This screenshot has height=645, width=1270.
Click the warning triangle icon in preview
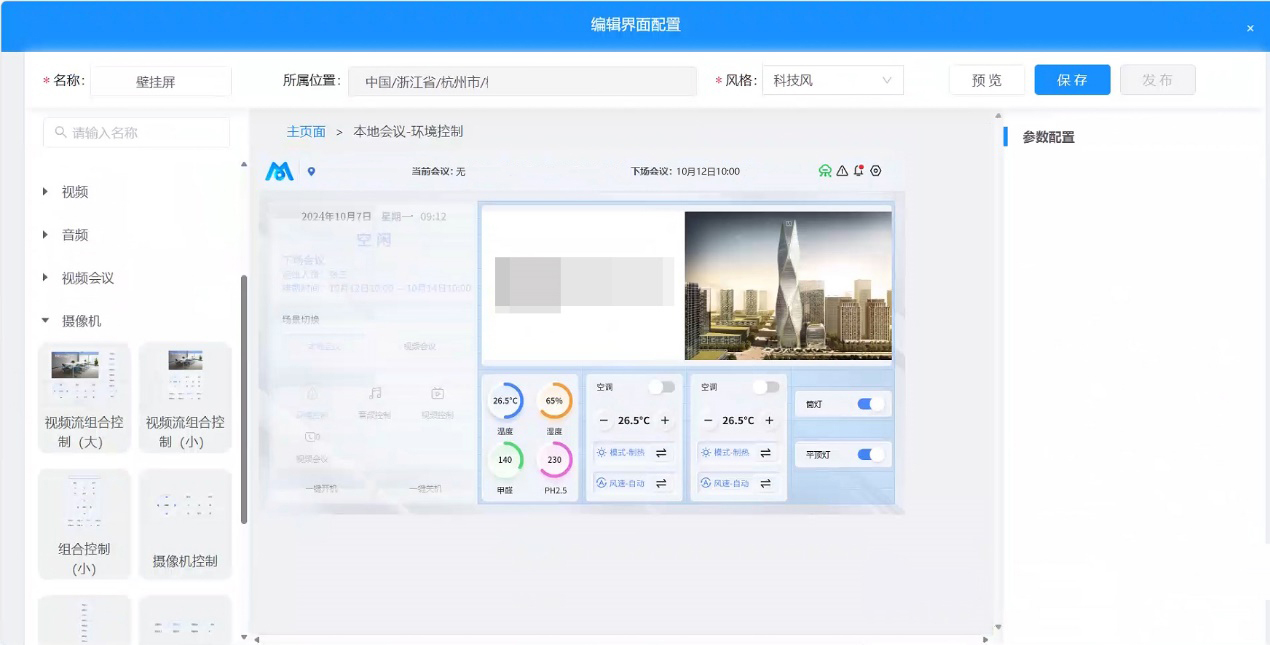842,171
